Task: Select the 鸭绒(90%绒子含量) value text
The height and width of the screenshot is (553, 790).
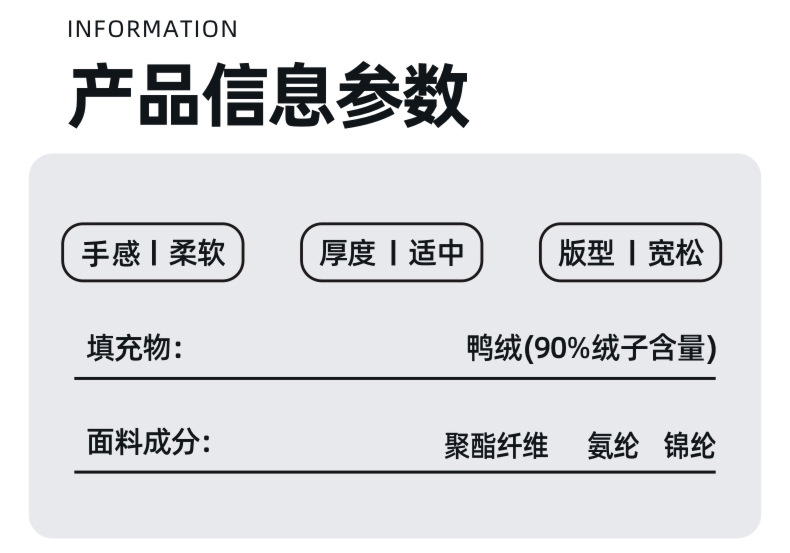Action: point(591,349)
